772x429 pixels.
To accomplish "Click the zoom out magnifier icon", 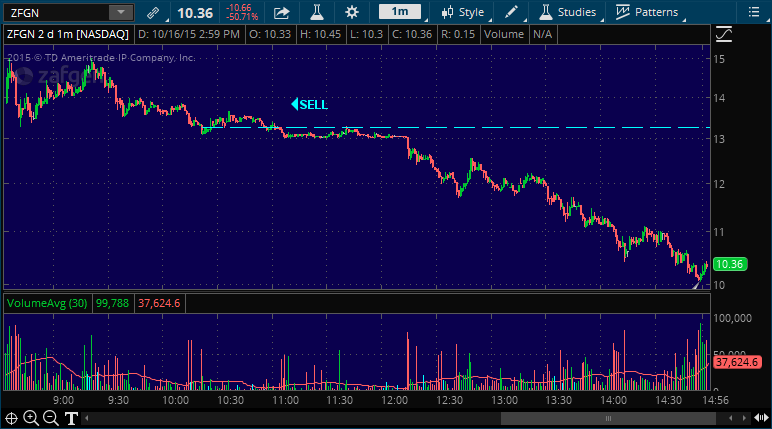I will pyautogui.click(x=50, y=418).
